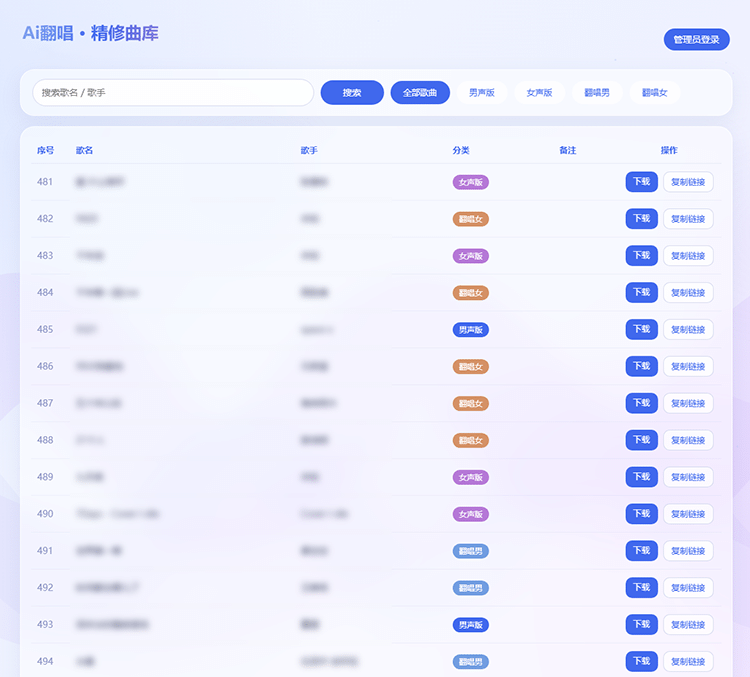Click the row number 492
The image size is (750, 677).
(x=45, y=587)
